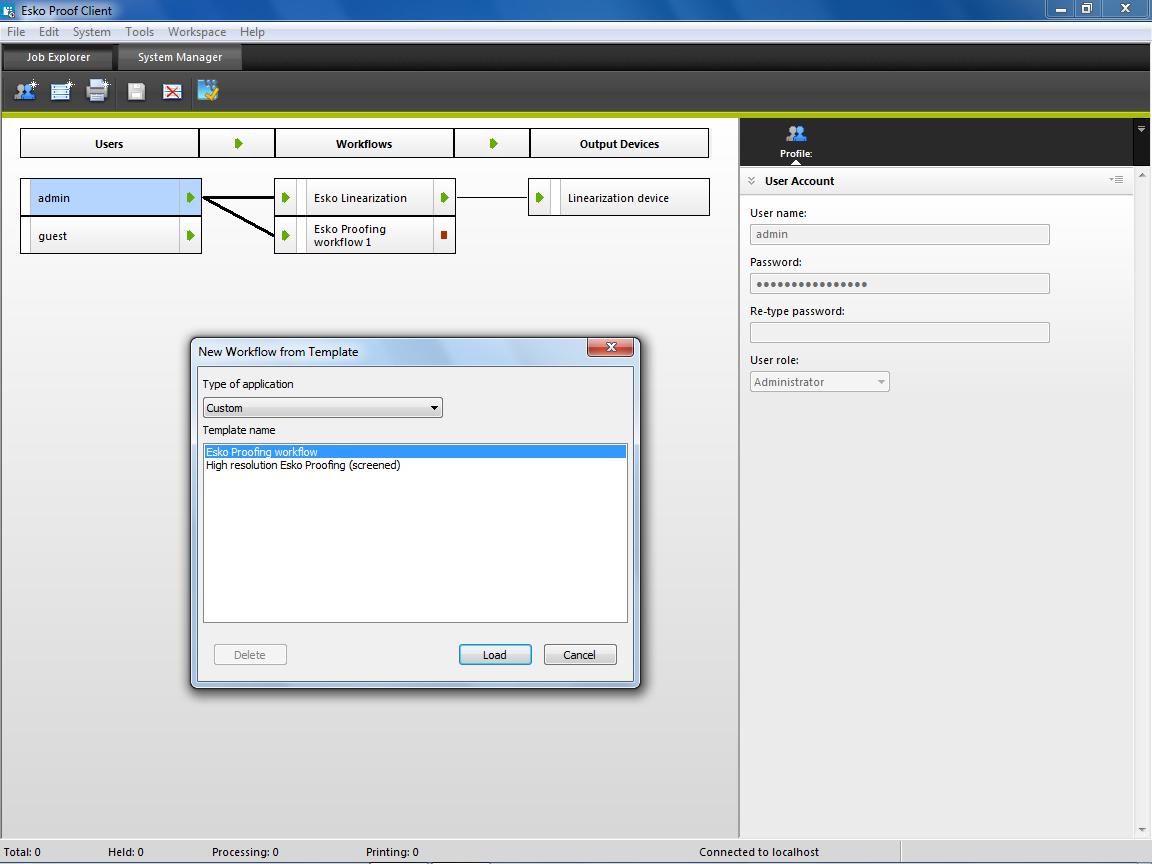Toggle the red stop square on Esko Proofing workflow 1
This screenshot has width=1152, height=864.
click(444, 235)
